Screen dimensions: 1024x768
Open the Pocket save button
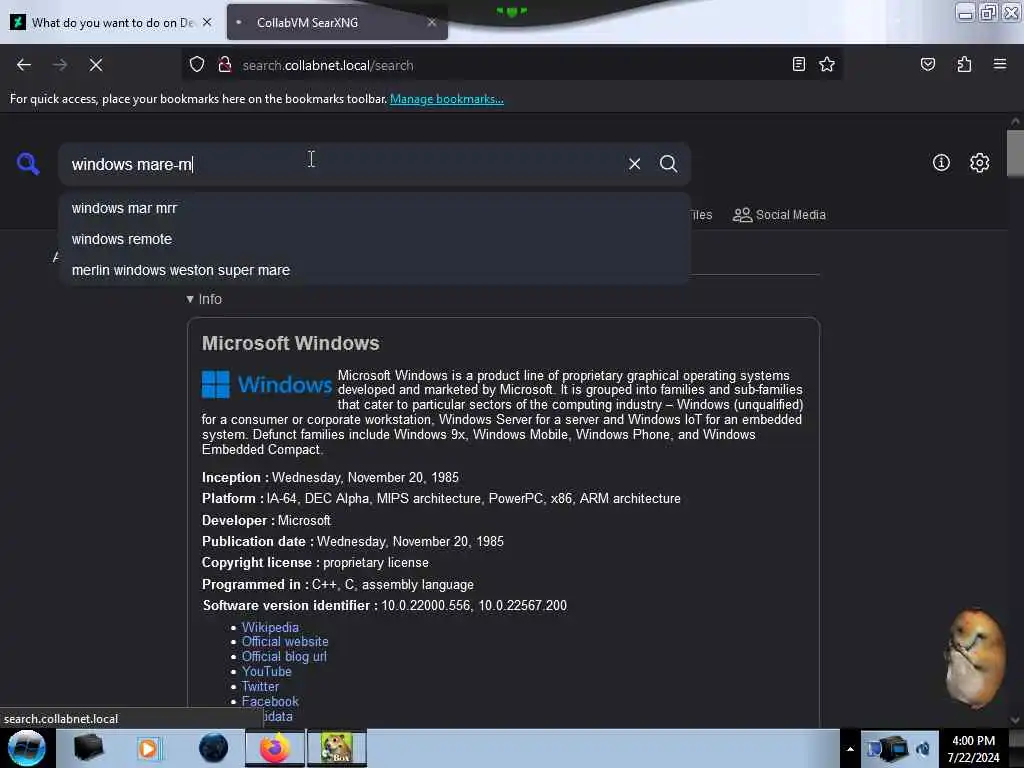[927, 64]
